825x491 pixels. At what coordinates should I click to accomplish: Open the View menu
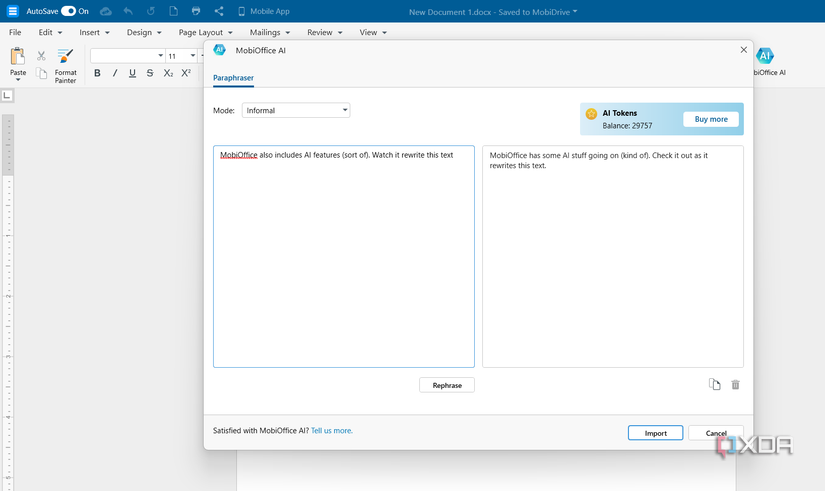[373, 32]
